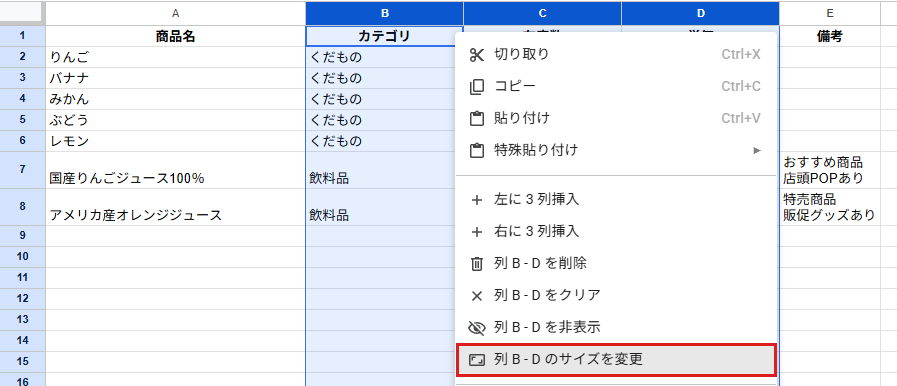
Task: Click the カテゴリ header cell
Action: [x=384, y=36]
